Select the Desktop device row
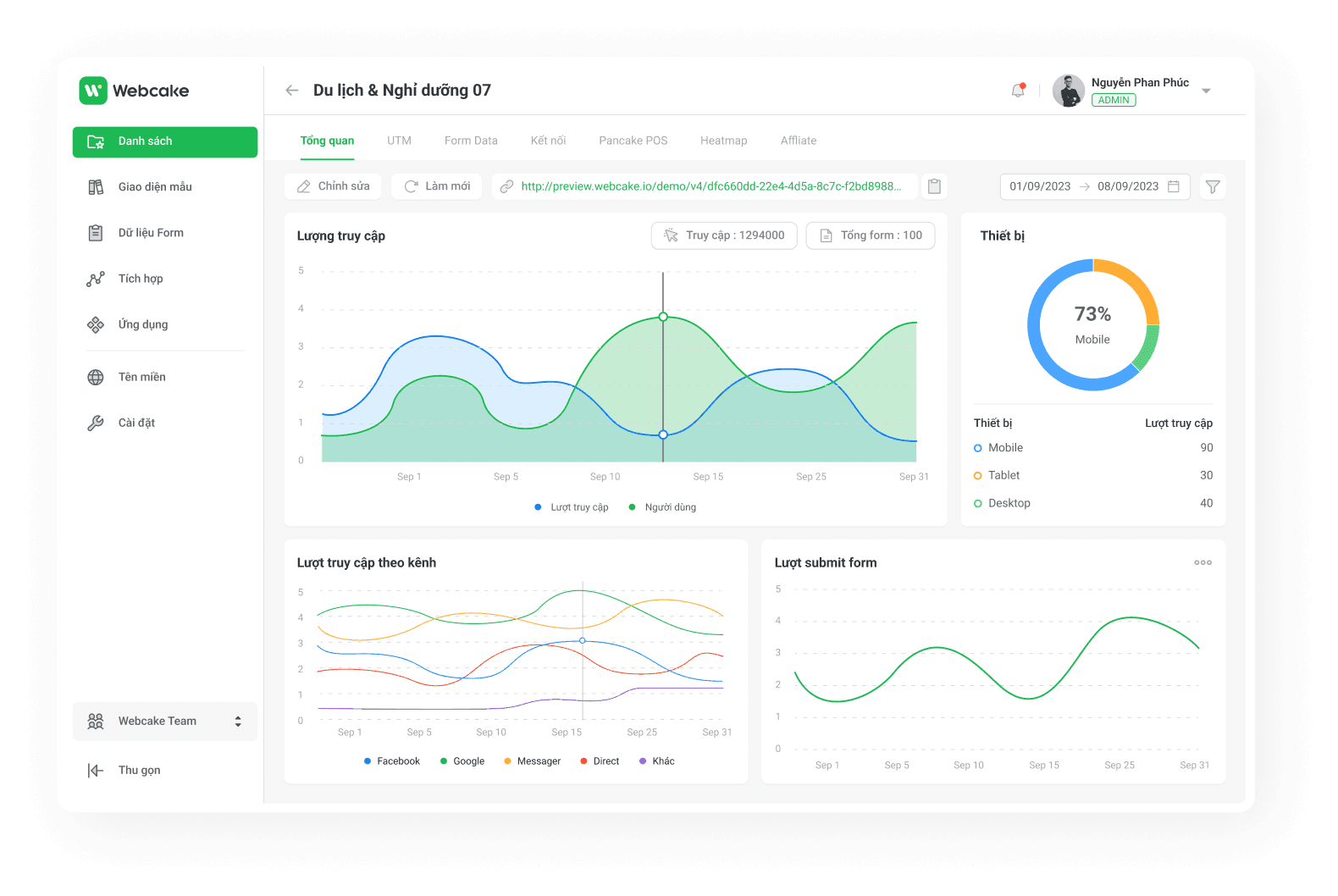The height and width of the screenshot is (896, 1338). pos(1093,503)
